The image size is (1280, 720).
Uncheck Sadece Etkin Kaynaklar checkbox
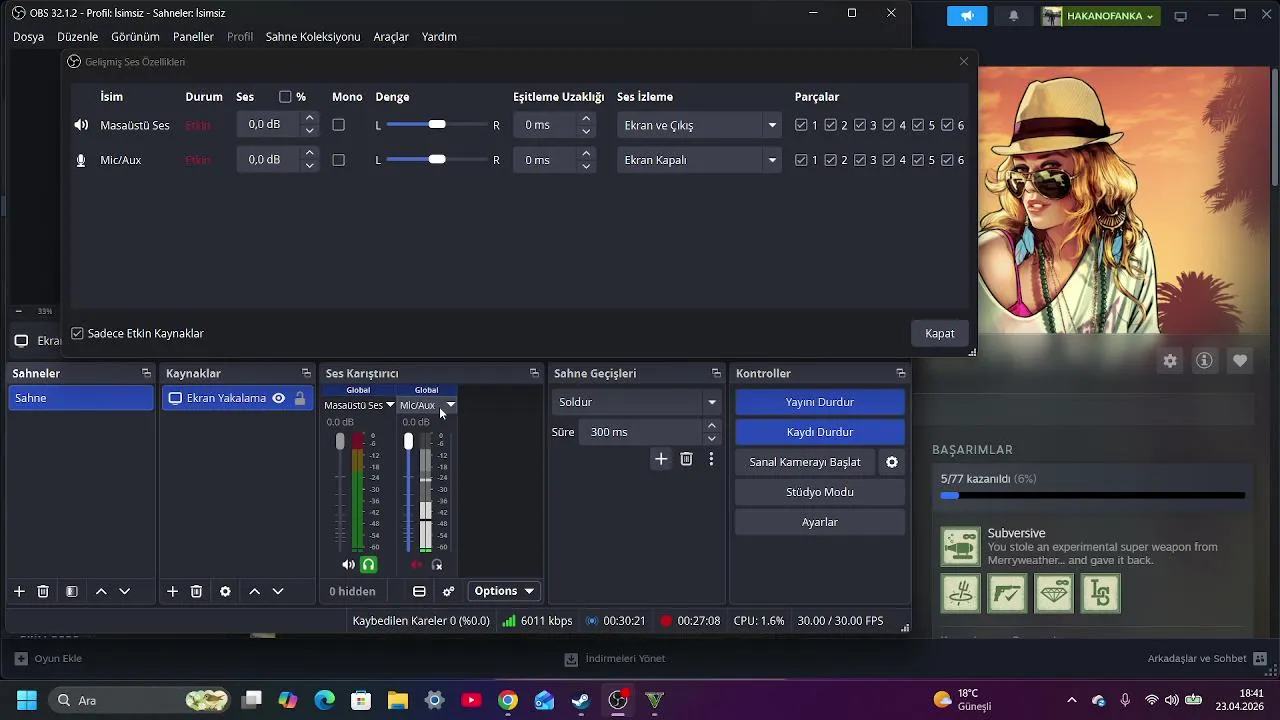point(77,333)
